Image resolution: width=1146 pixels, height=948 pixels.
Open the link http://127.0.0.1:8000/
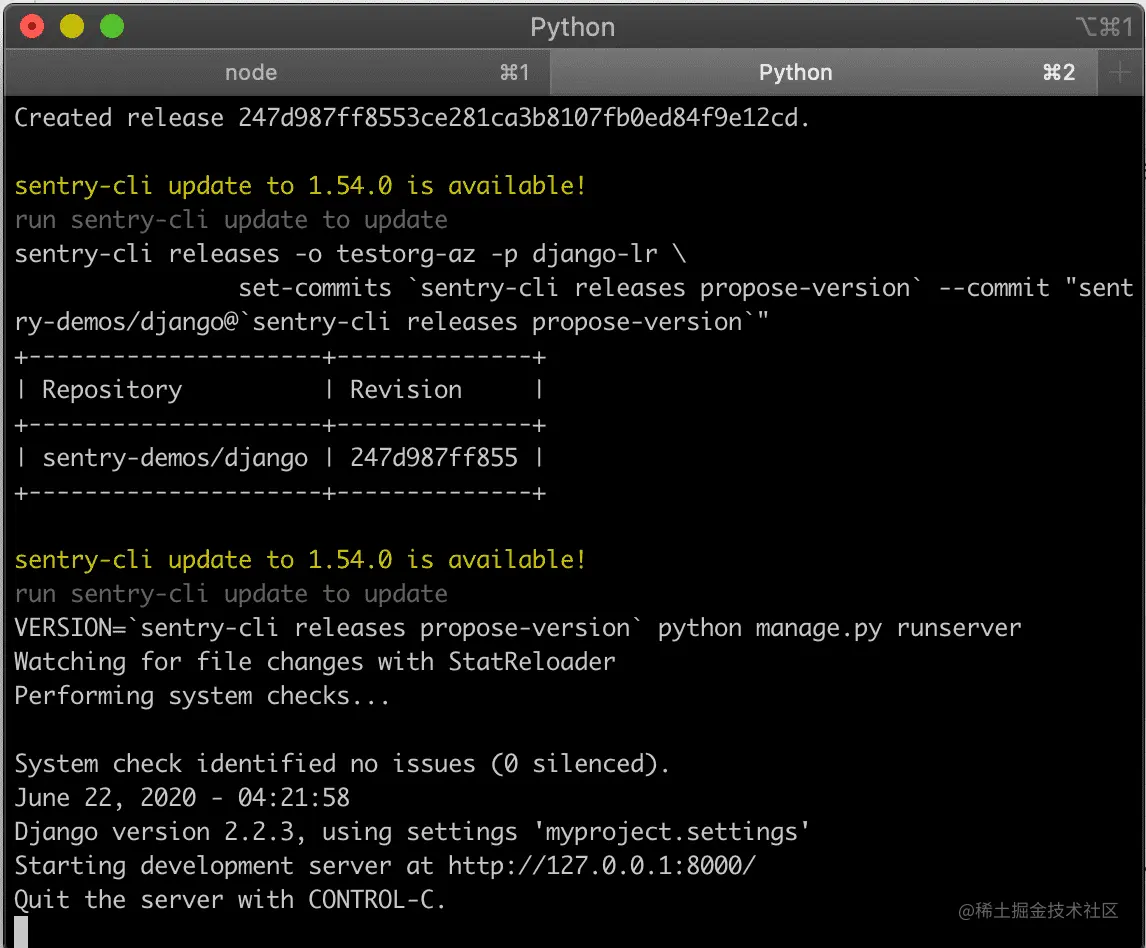pyautogui.click(x=600, y=865)
